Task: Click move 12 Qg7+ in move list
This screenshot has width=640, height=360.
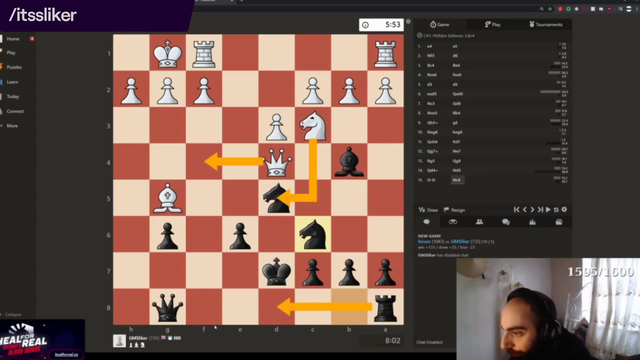Action: click(433, 151)
